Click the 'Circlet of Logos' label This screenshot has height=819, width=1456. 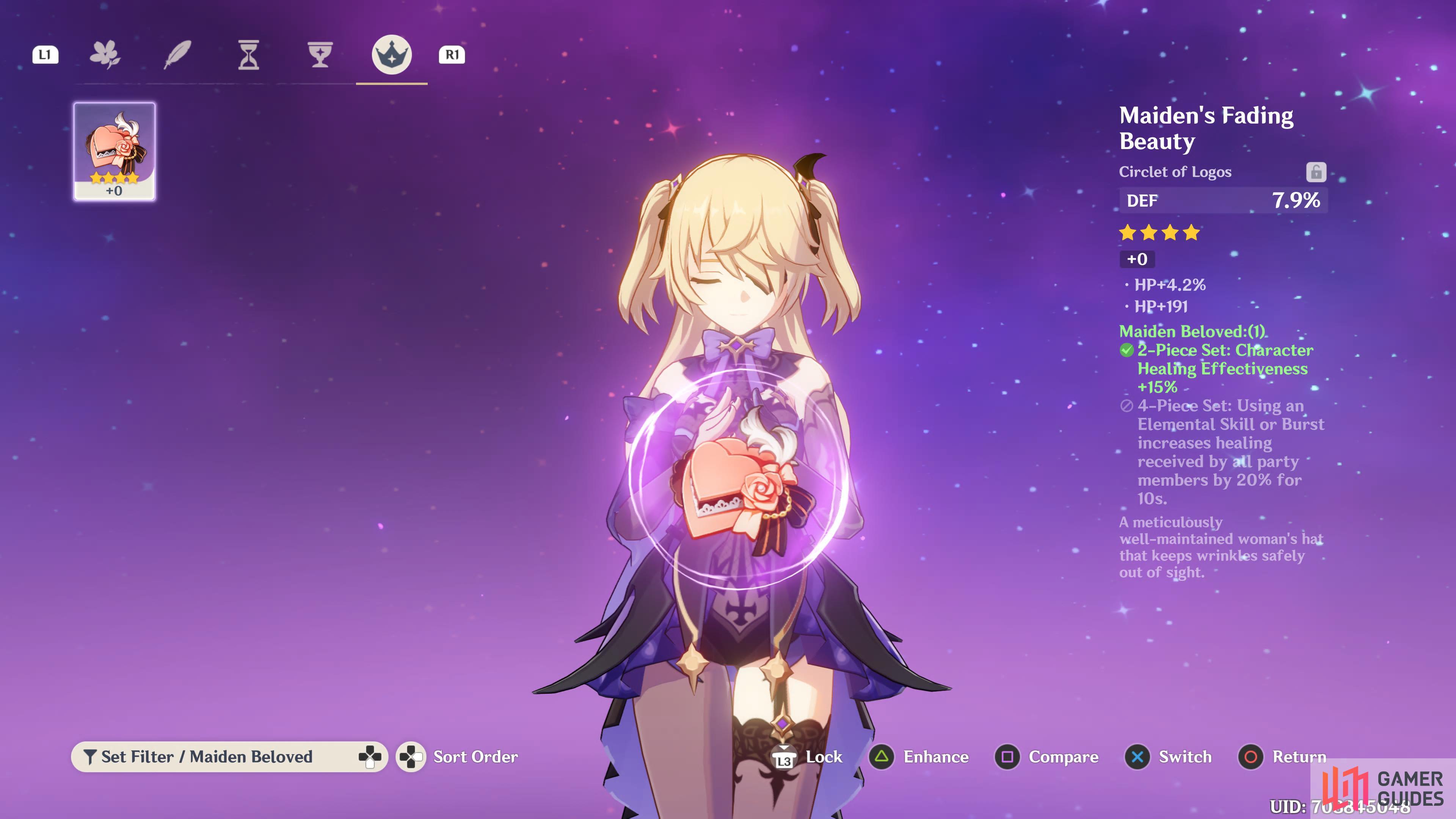(1175, 172)
